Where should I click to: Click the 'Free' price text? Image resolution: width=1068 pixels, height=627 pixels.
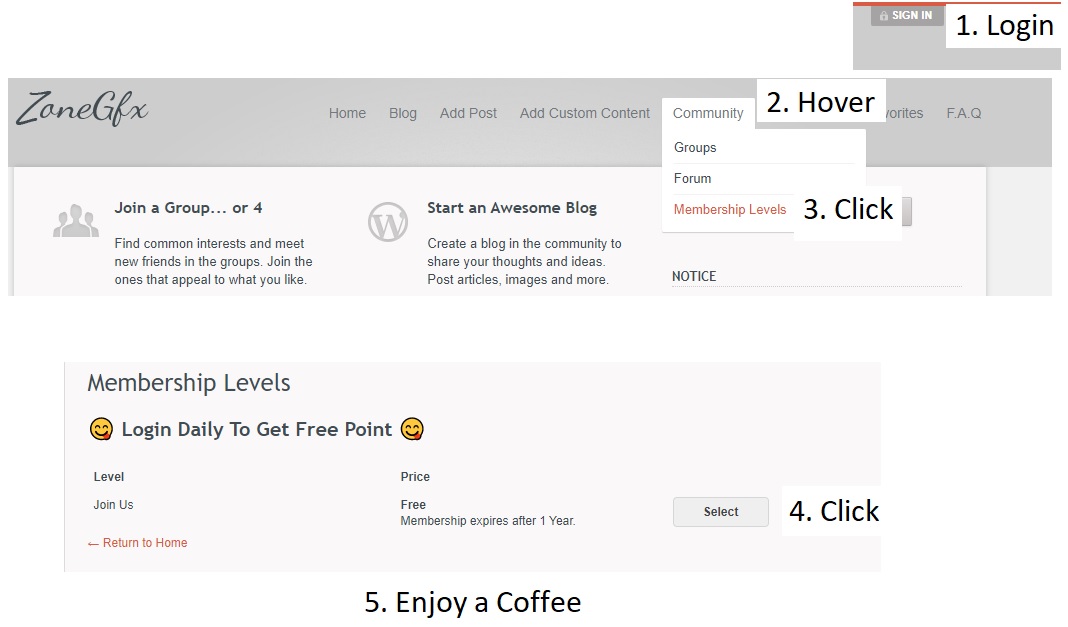[413, 504]
